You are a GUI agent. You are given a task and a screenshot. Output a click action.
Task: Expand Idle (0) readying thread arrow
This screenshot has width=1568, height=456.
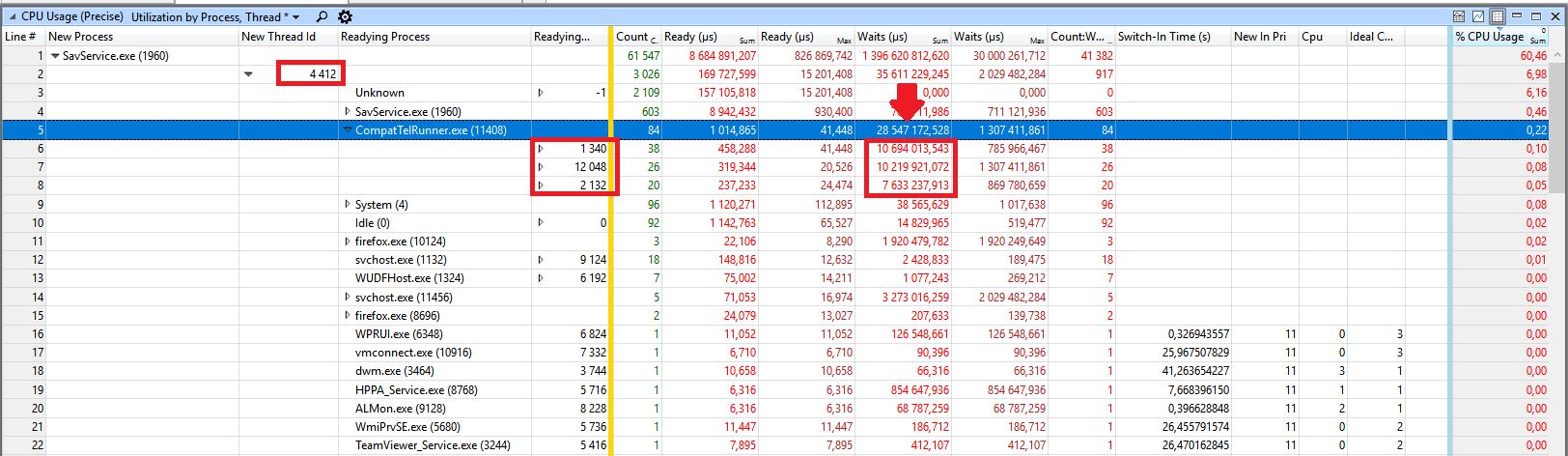click(x=541, y=223)
